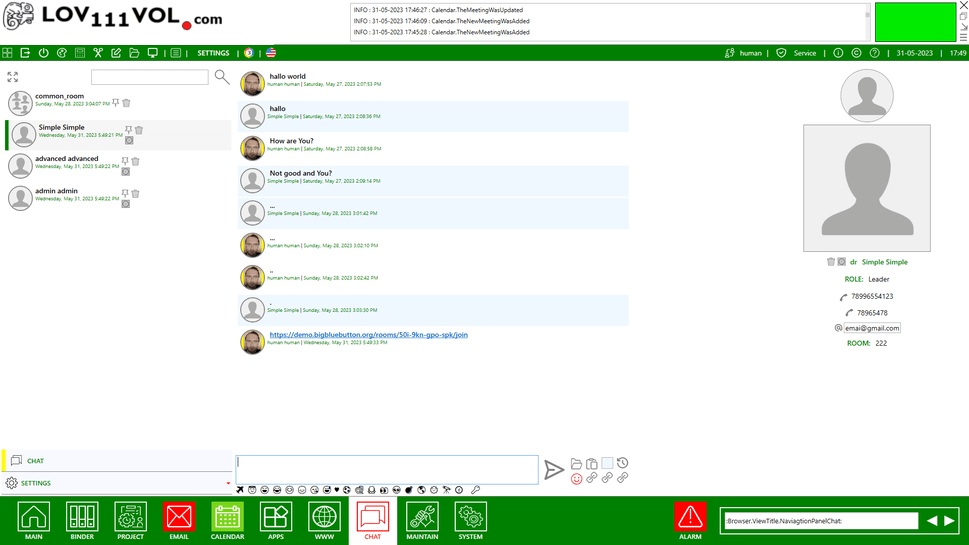Open the help question mark icon
Screen dimensions: 969x545
tap(874, 53)
